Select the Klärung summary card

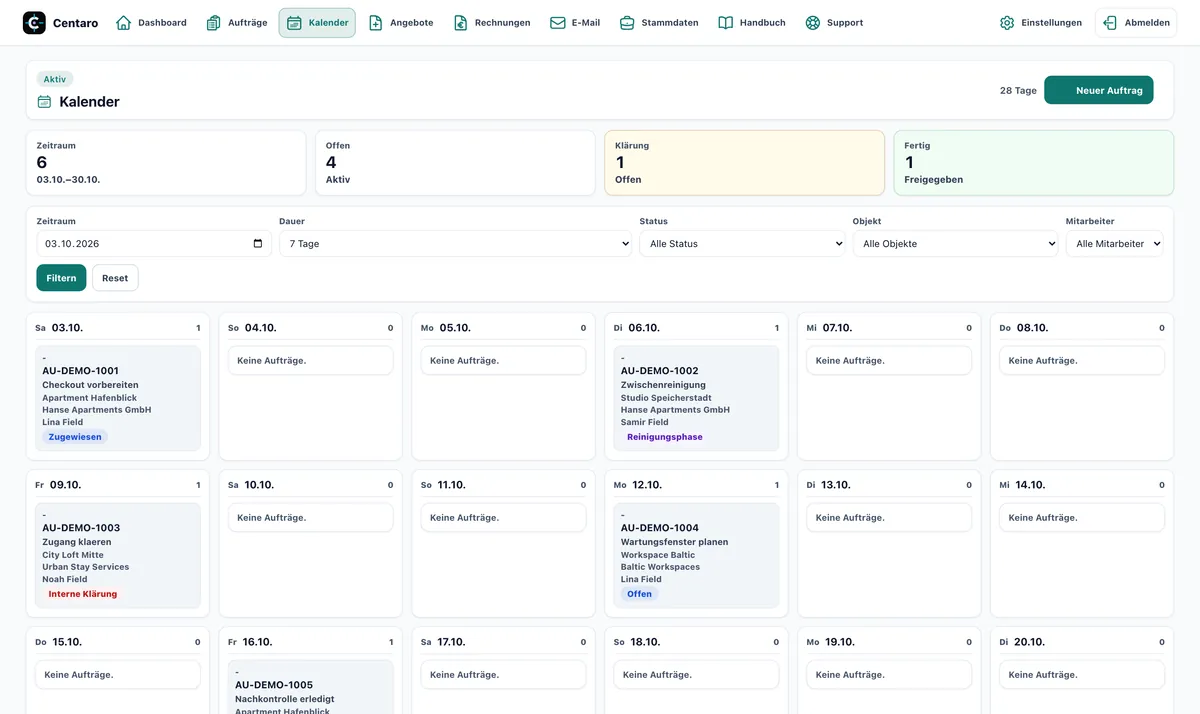tap(744, 163)
